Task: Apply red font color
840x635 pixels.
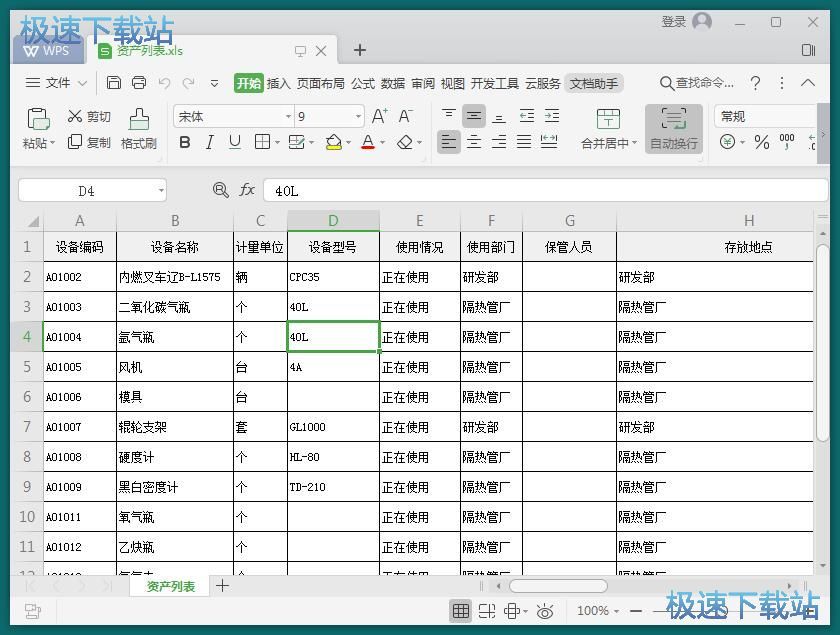Action: click(x=368, y=142)
